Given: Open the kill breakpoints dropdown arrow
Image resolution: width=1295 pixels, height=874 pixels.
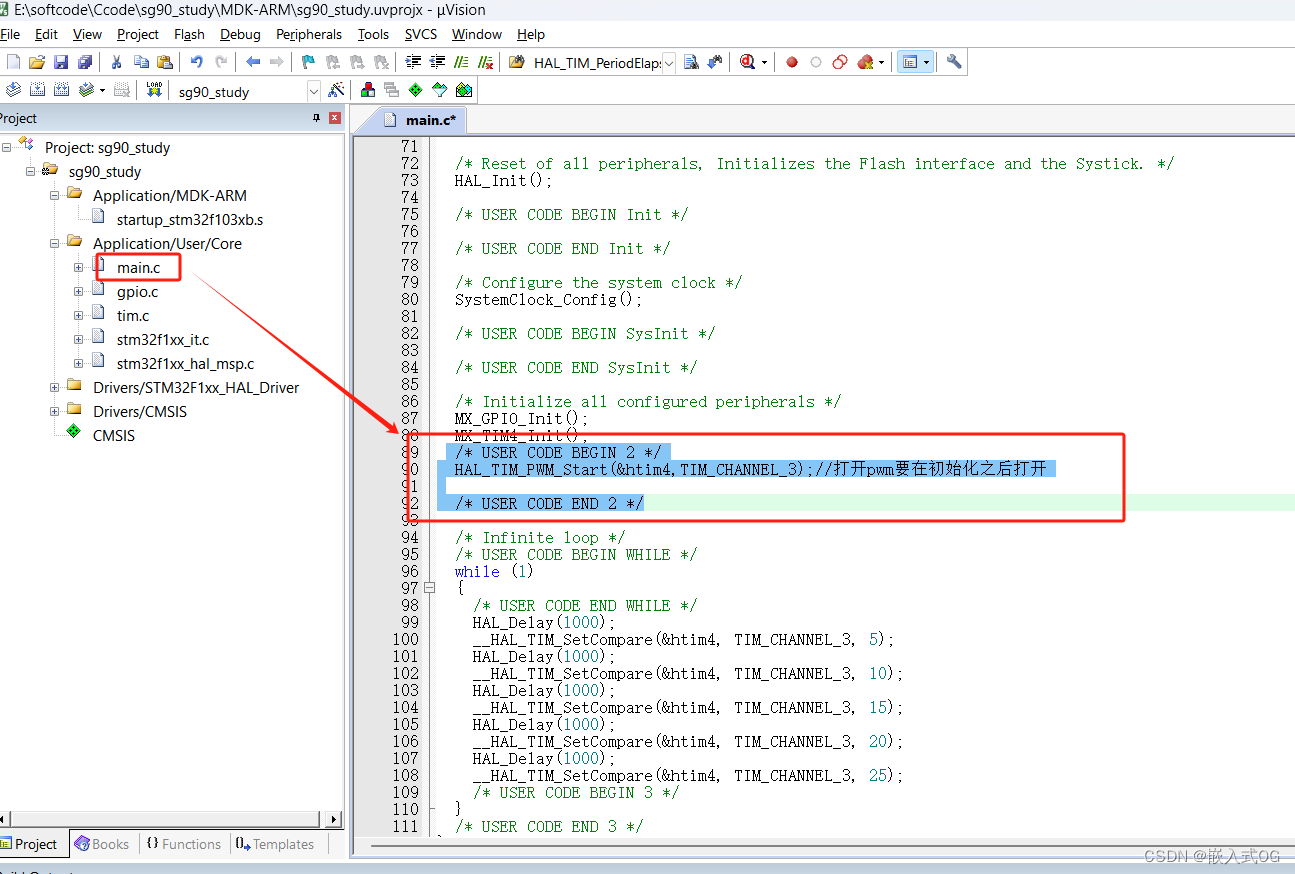Looking at the screenshot, I should pyautogui.click(x=882, y=62).
